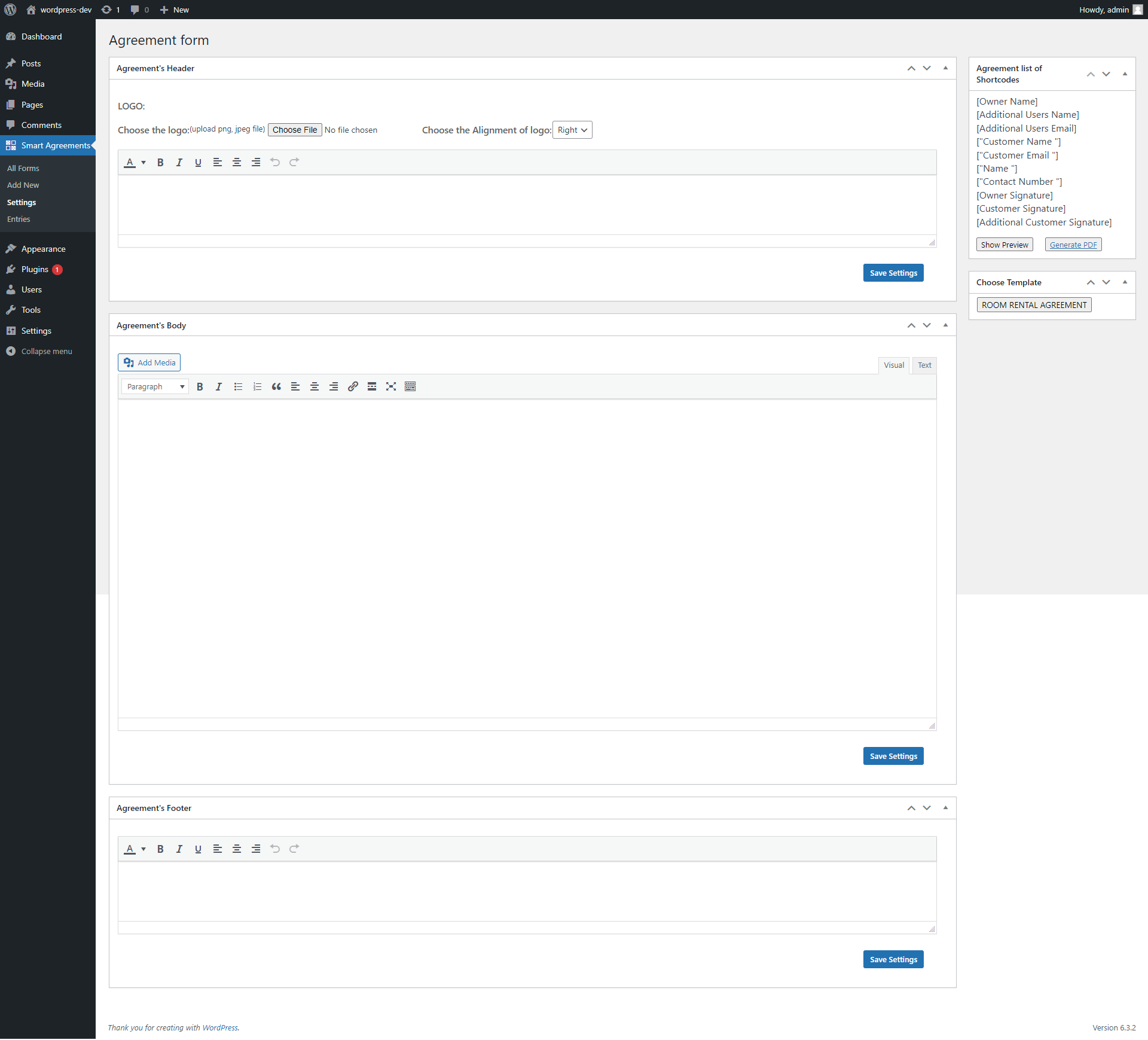Screen dimensions: 1148x1040
Task: Open the updates indicator in admin bar
Action: click(111, 10)
